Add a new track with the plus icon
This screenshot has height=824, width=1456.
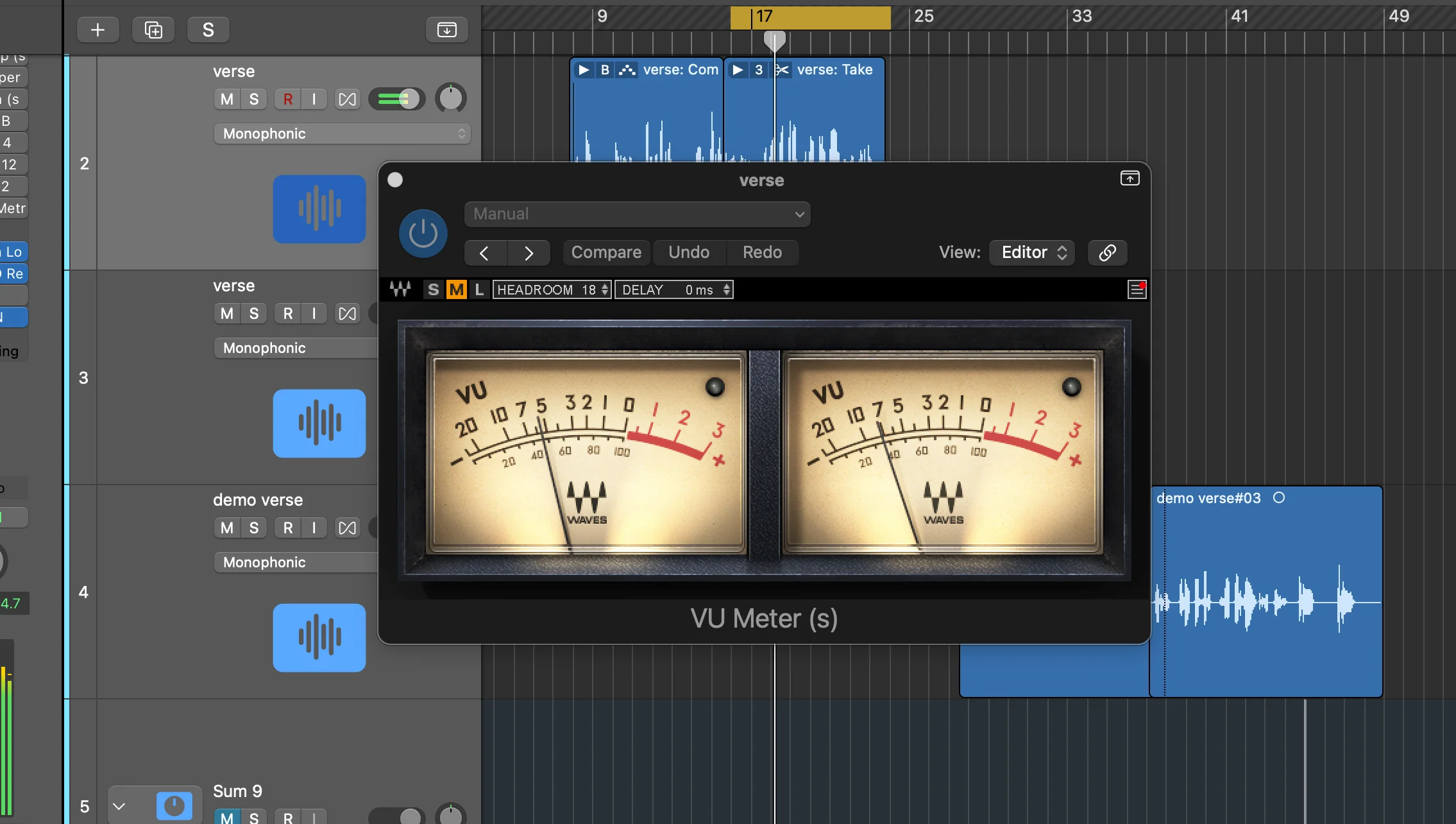98,29
